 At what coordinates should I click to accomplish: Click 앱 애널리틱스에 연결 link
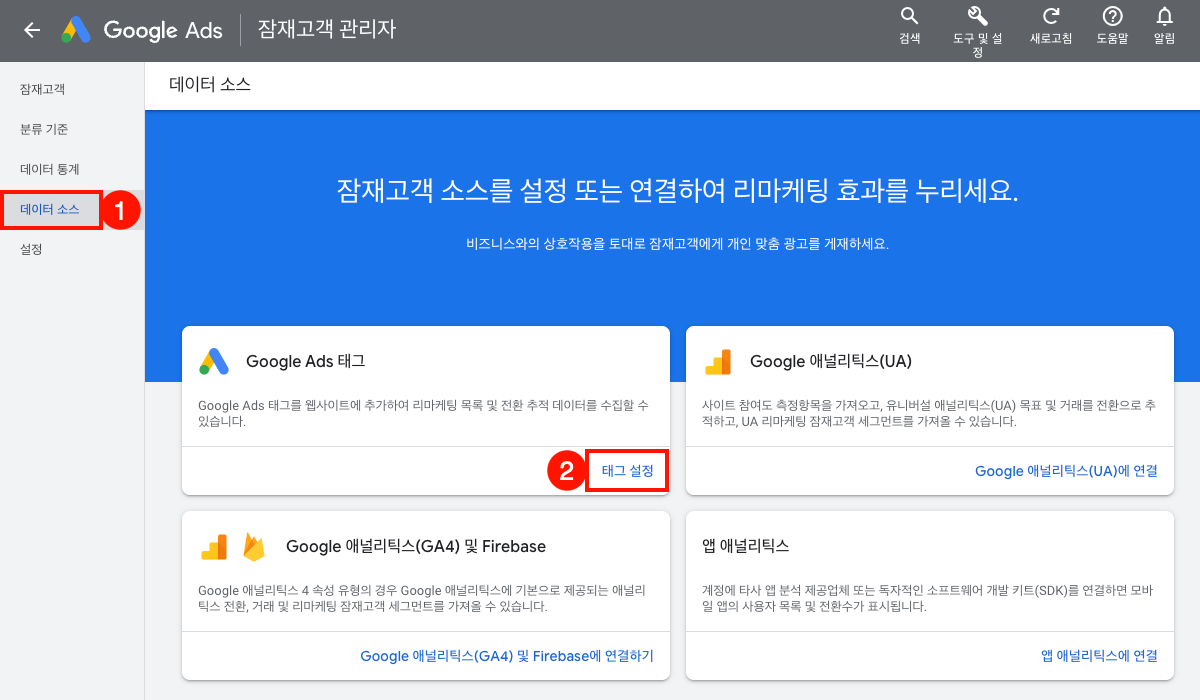tap(1099, 656)
